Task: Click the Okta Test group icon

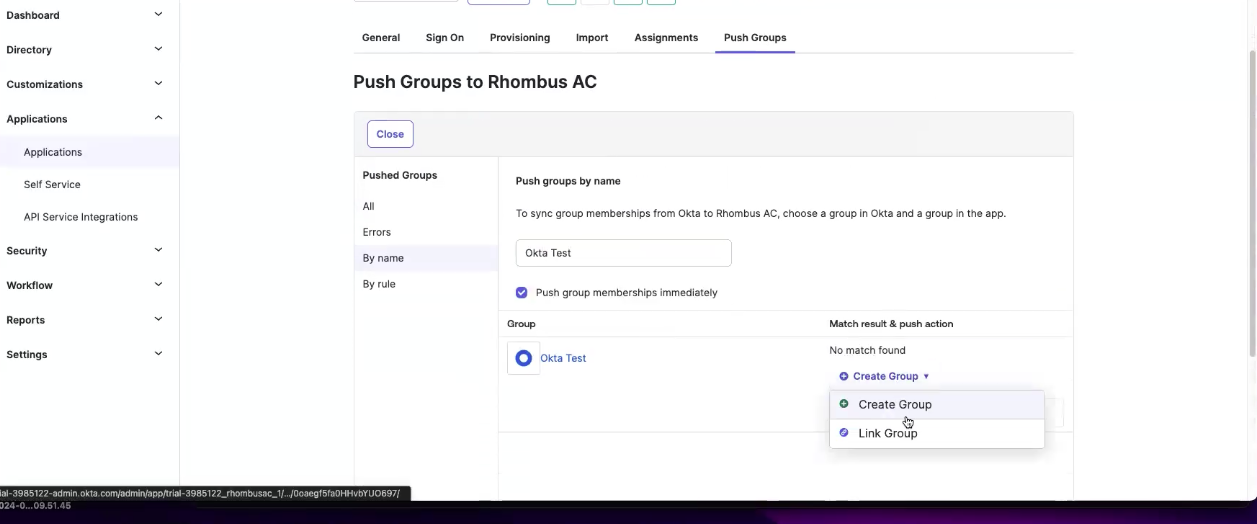Action: (x=524, y=358)
